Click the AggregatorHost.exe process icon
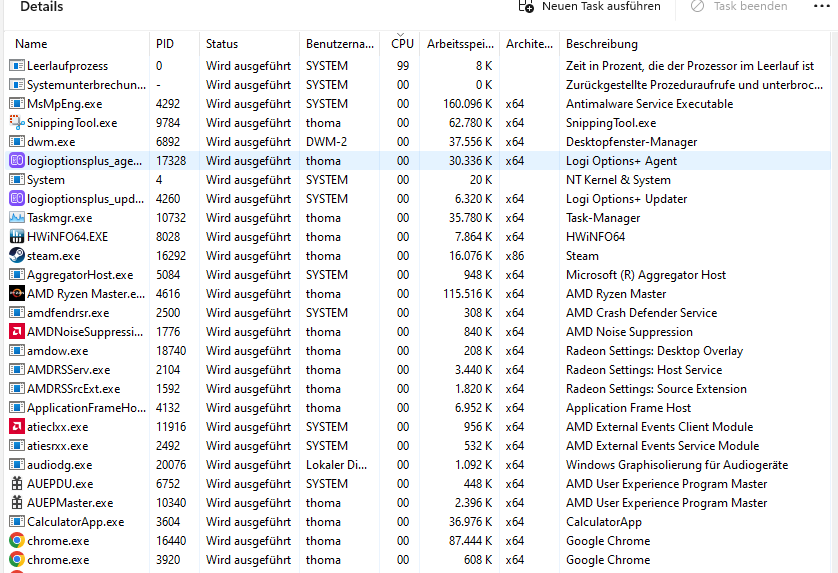 pyautogui.click(x=17, y=275)
